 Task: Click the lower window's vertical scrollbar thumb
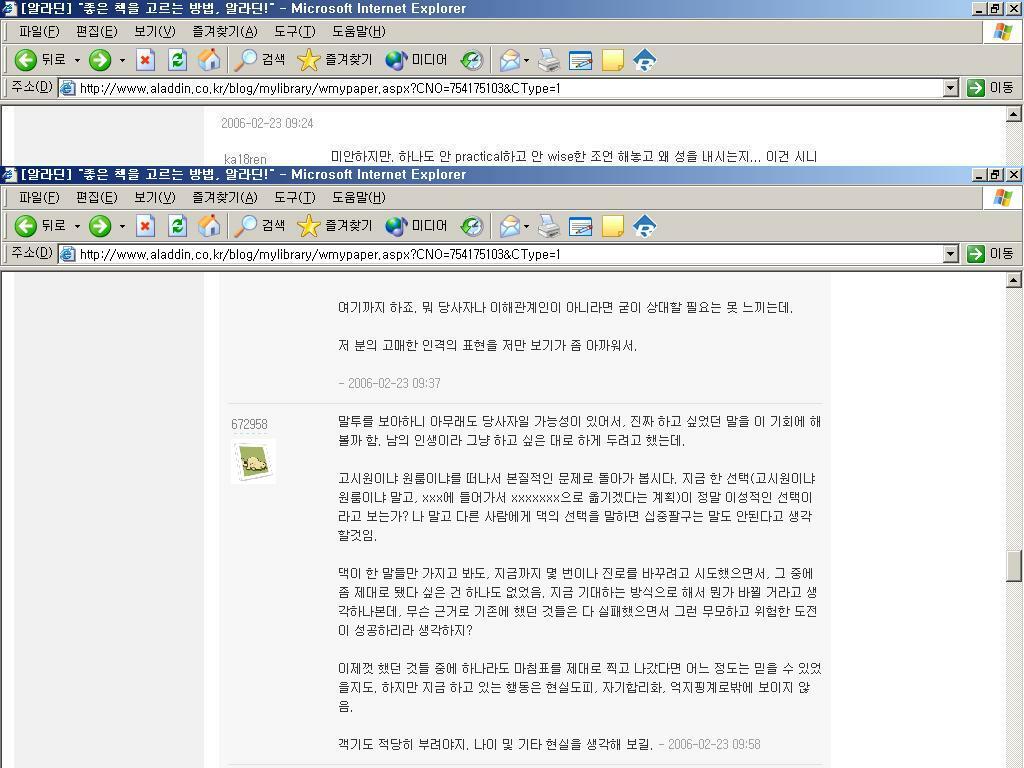tap(1014, 565)
